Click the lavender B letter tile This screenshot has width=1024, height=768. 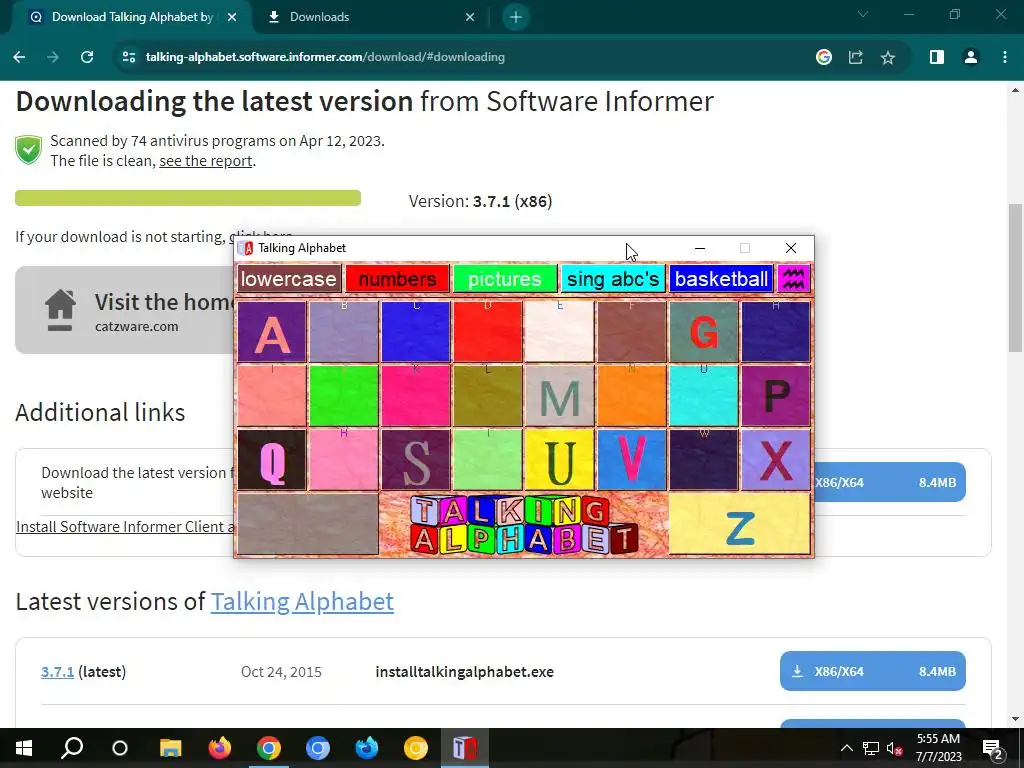click(x=344, y=331)
